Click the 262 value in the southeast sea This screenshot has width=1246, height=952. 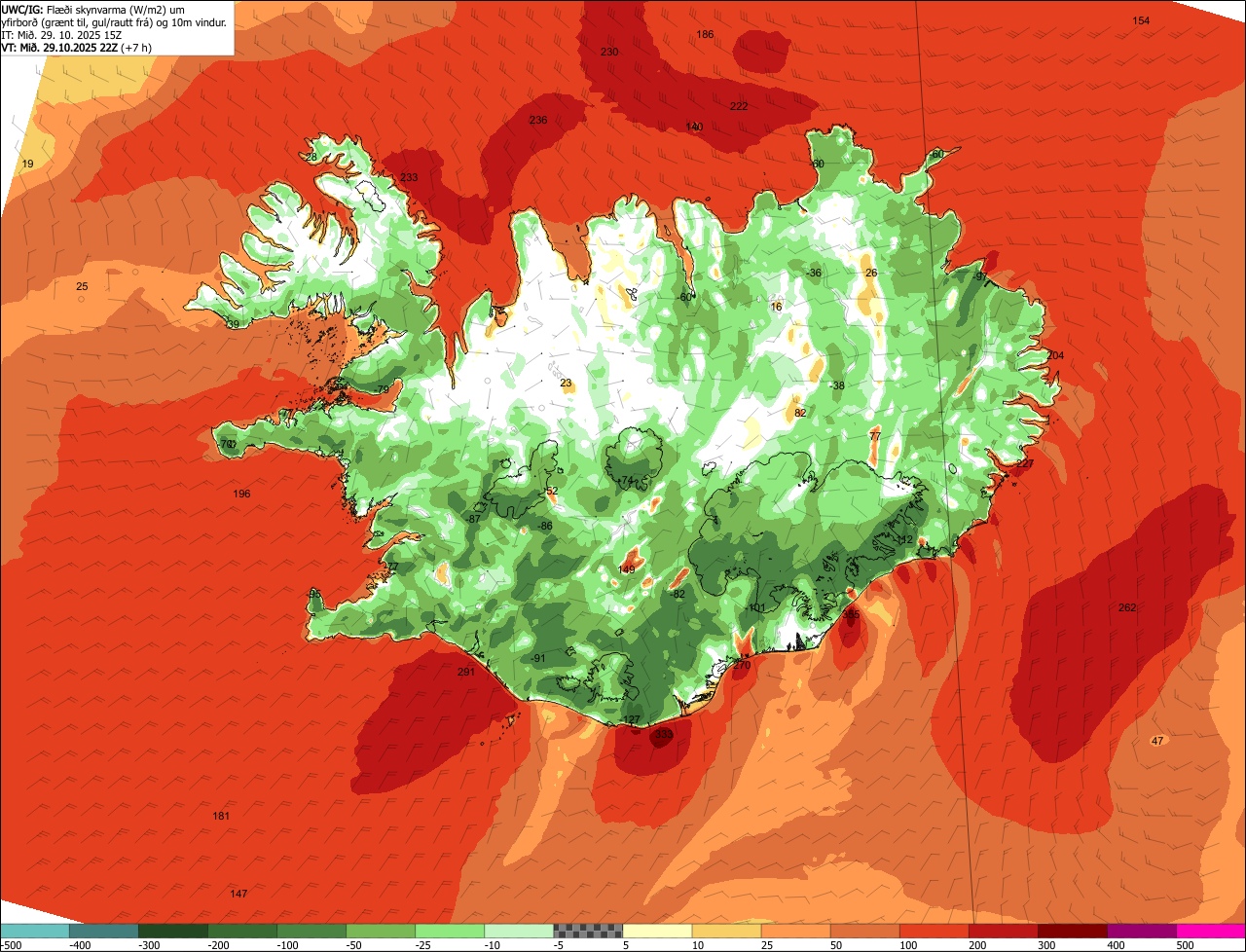click(1127, 608)
